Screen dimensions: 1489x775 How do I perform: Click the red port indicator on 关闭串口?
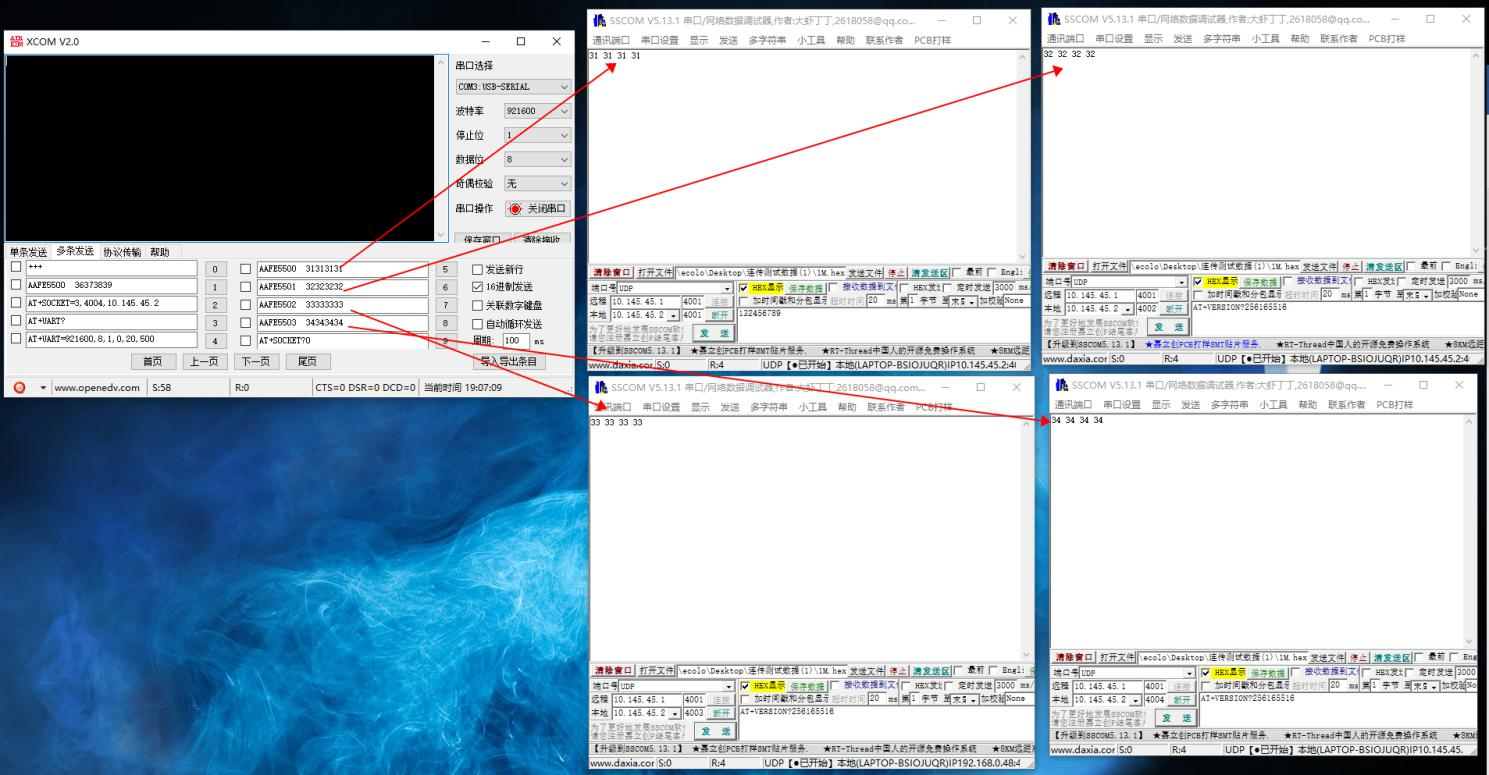[516, 209]
